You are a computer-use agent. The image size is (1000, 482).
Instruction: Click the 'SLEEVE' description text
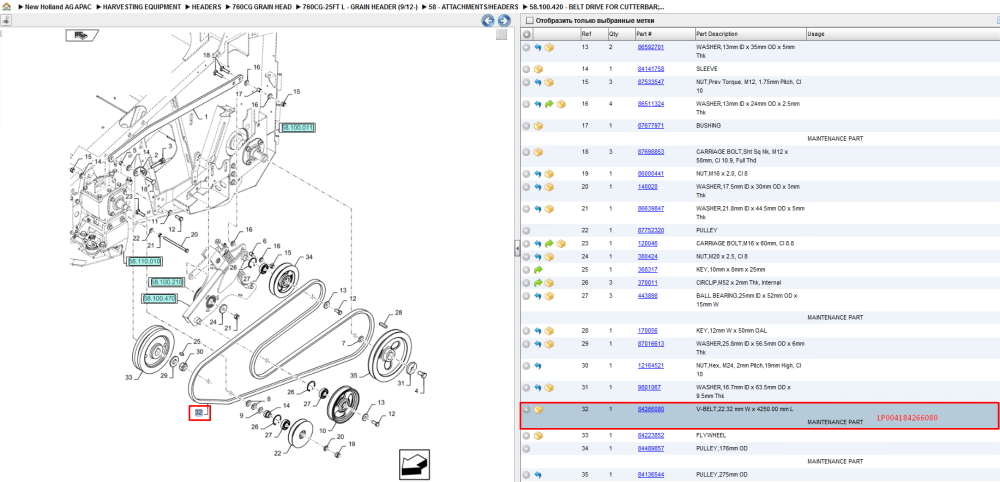pyautogui.click(x=706, y=69)
